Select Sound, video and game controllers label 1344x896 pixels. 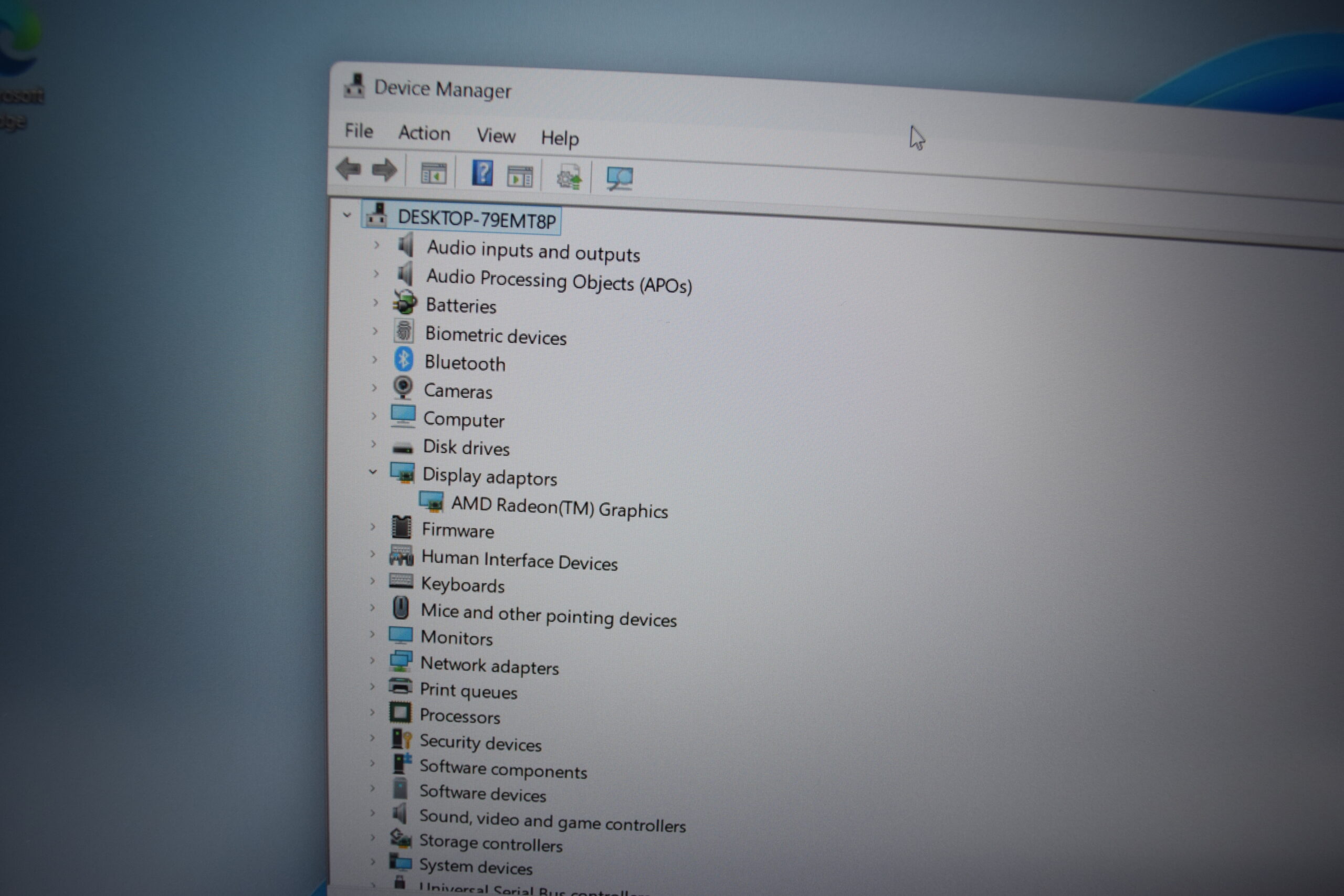pyautogui.click(x=552, y=821)
